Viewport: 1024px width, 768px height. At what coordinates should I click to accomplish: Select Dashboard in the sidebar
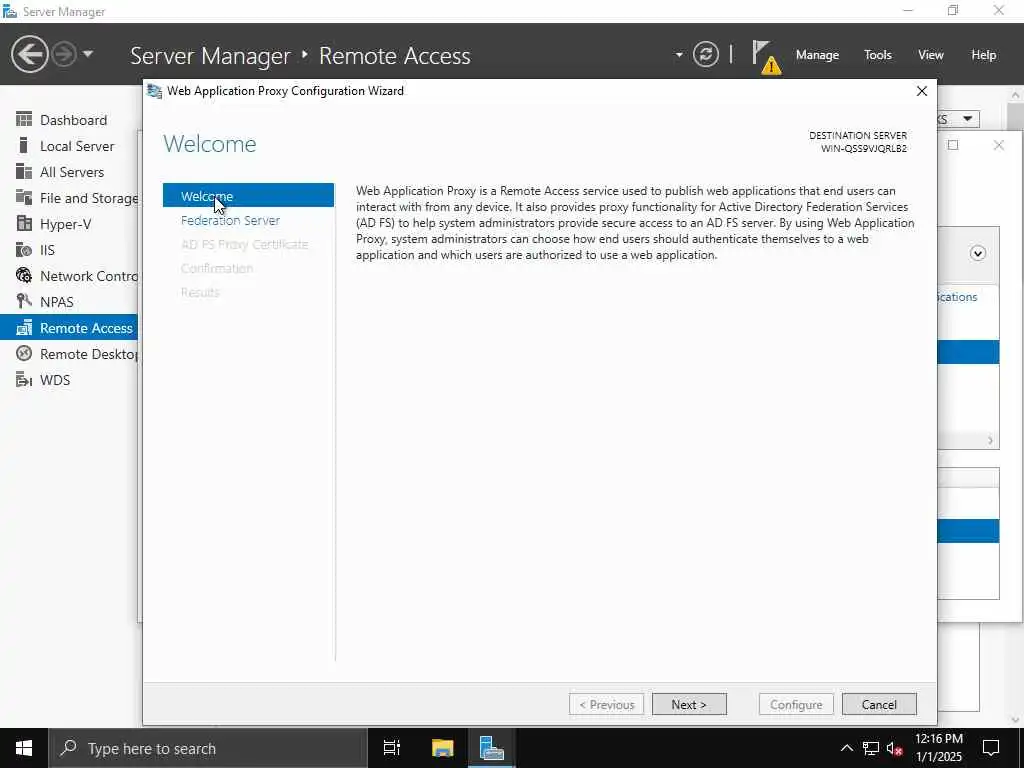click(69, 120)
